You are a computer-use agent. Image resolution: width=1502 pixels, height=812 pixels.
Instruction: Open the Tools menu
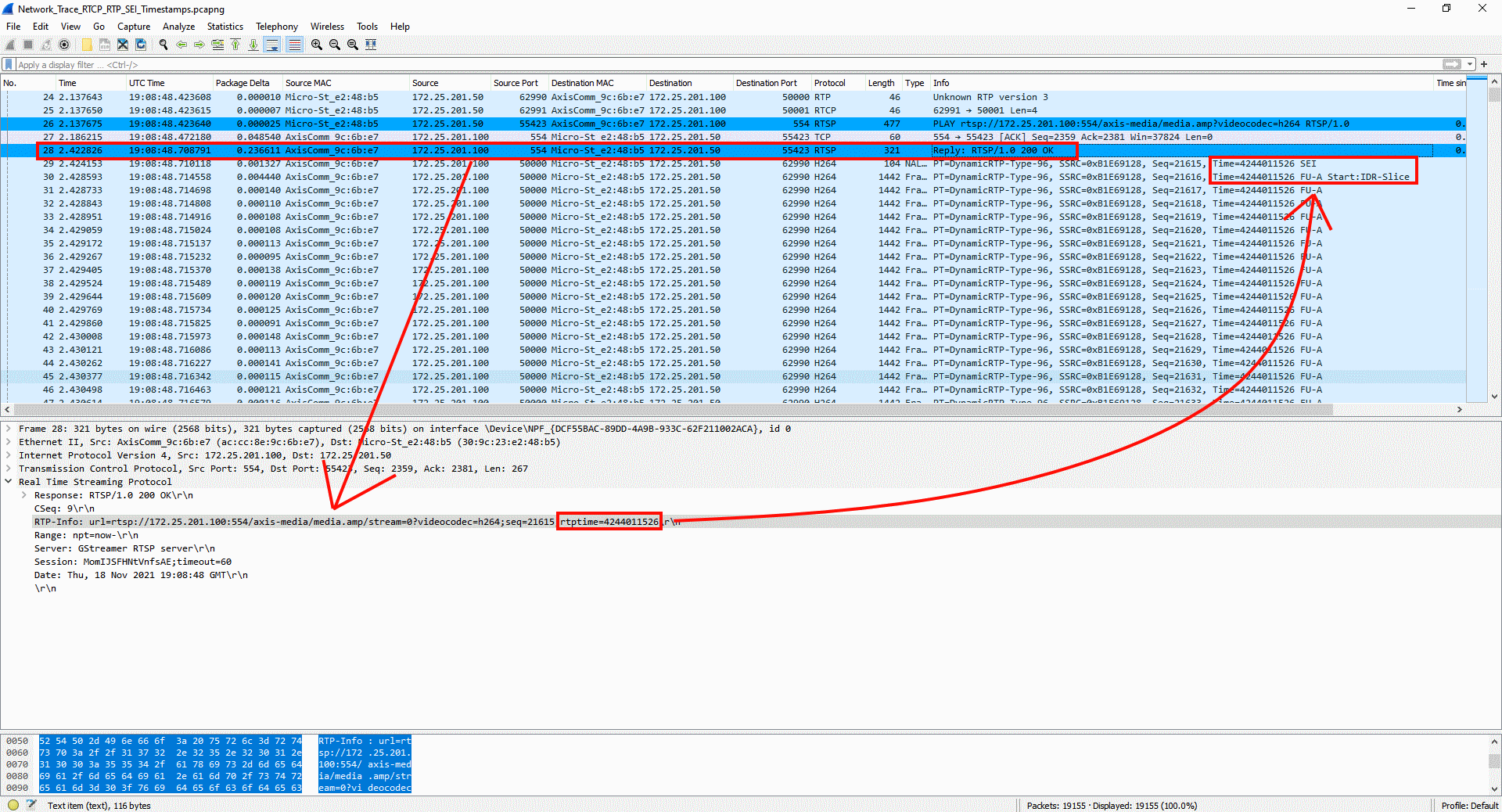(x=367, y=27)
